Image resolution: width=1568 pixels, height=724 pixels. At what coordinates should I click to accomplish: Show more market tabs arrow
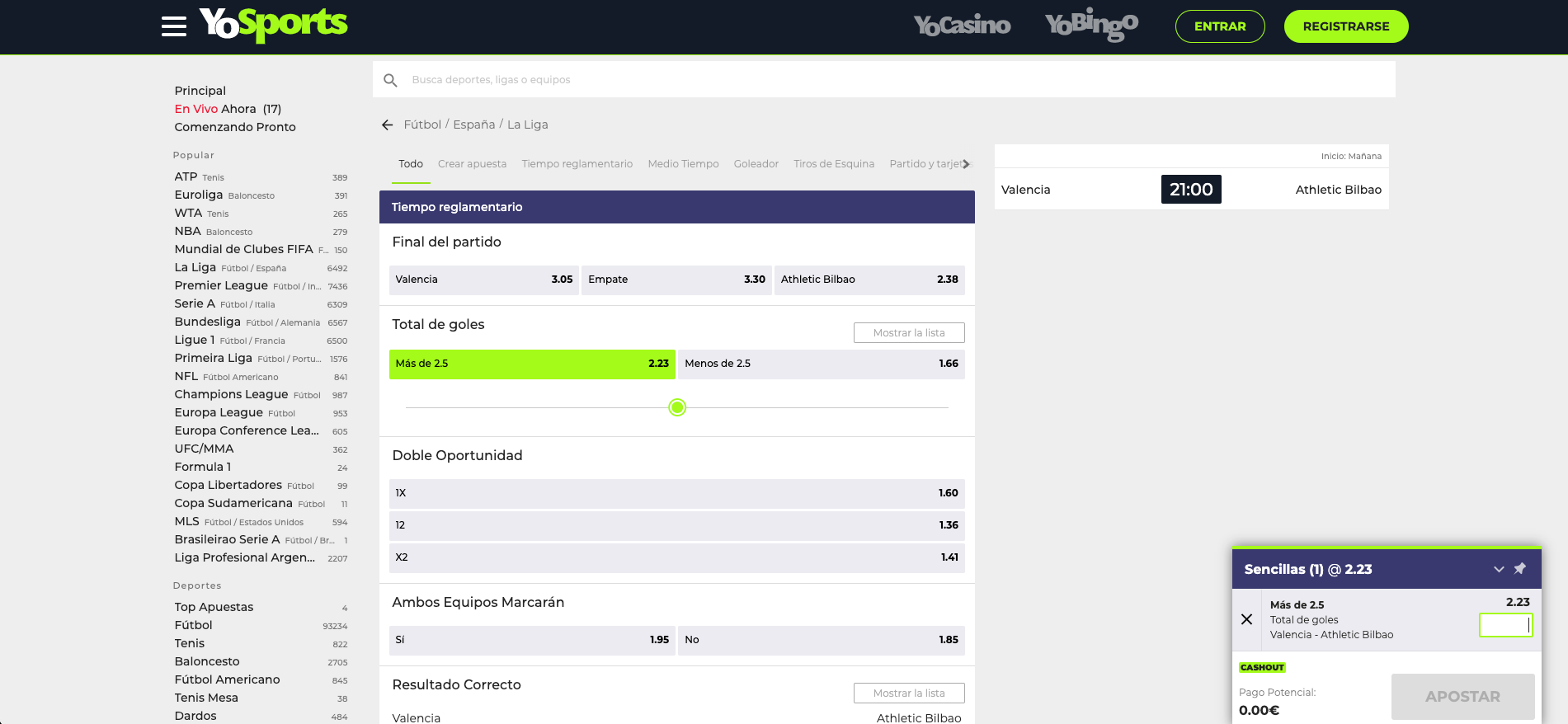966,164
